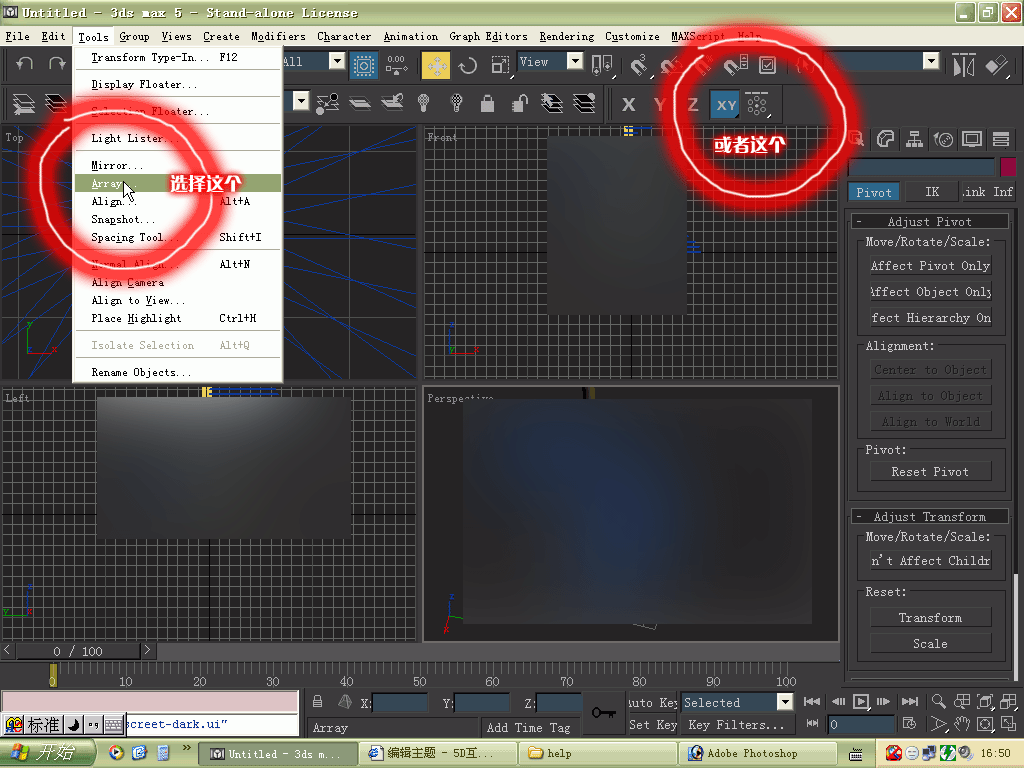Click the Time Configuration icon
Viewport: 1024px width, 768px height.
pos(909,724)
